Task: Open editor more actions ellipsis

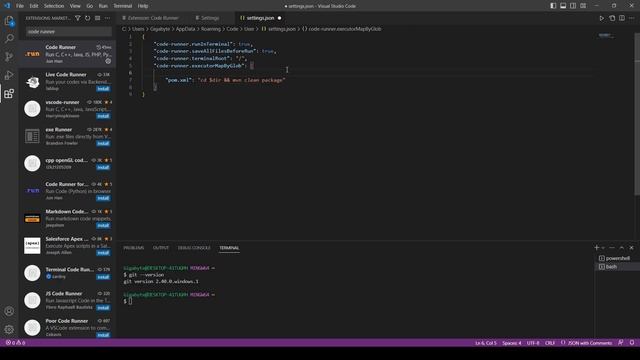Action: pyautogui.click(x=631, y=18)
